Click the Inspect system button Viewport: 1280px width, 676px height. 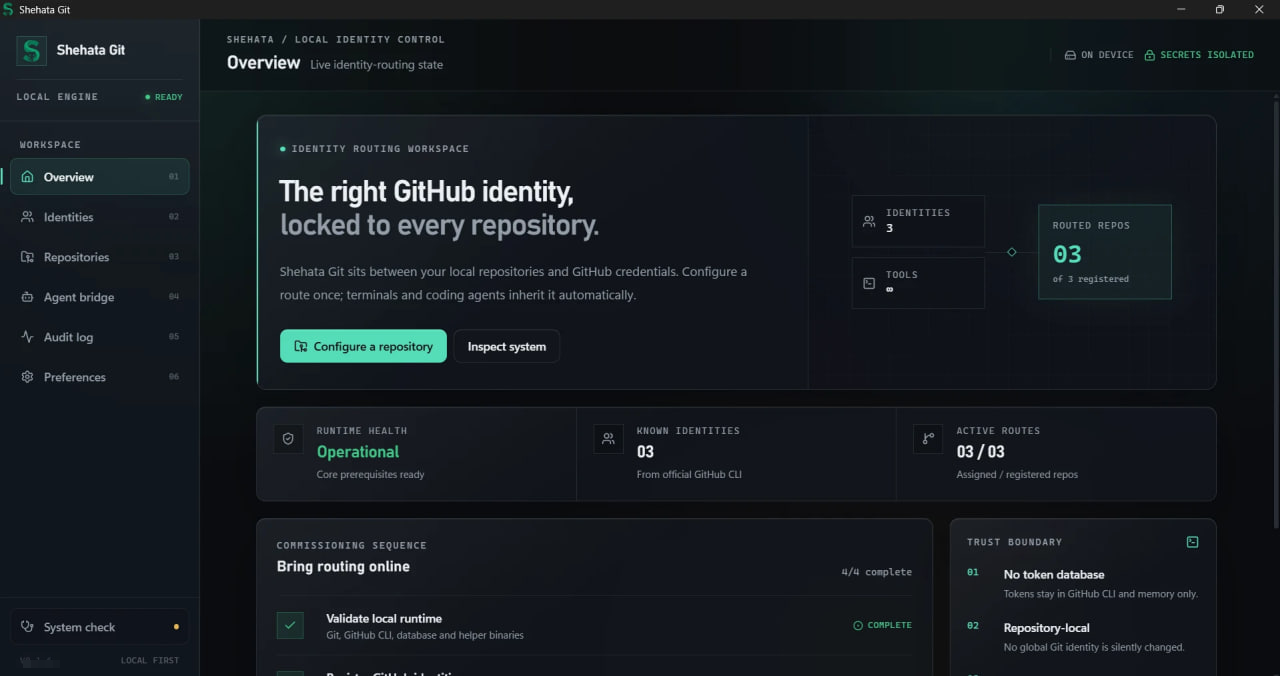[x=507, y=346]
